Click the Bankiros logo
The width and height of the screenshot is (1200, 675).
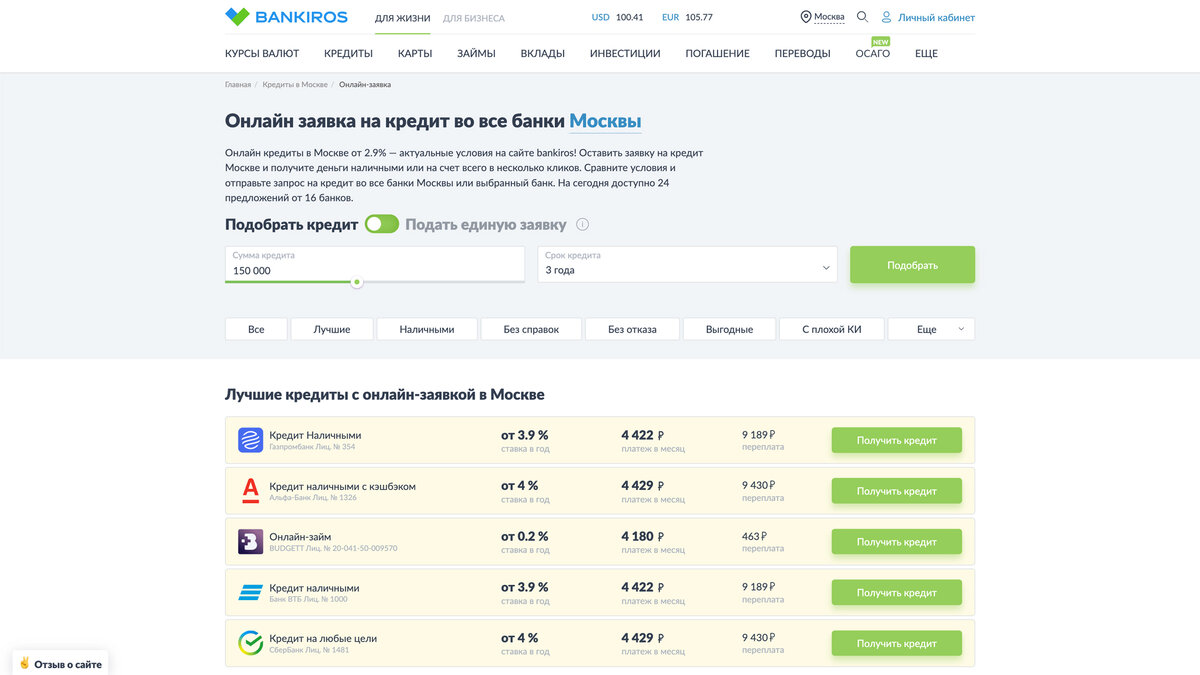[x=286, y=17]
